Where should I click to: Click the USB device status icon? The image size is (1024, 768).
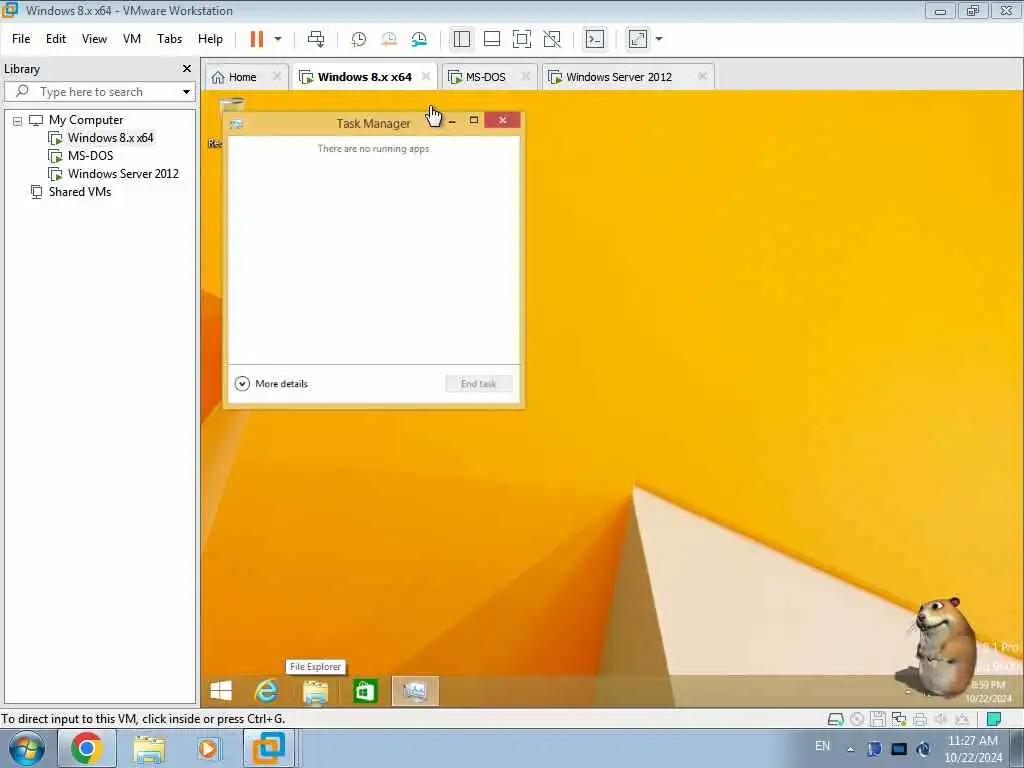point(962,720)
